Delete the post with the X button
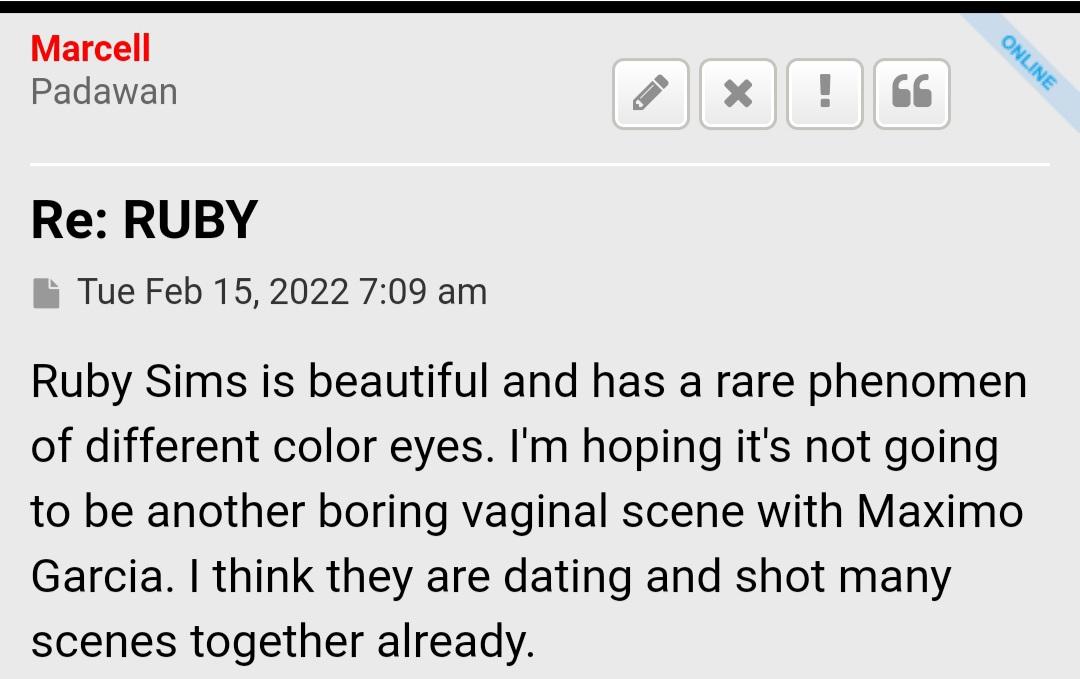 tap(738, 94)
